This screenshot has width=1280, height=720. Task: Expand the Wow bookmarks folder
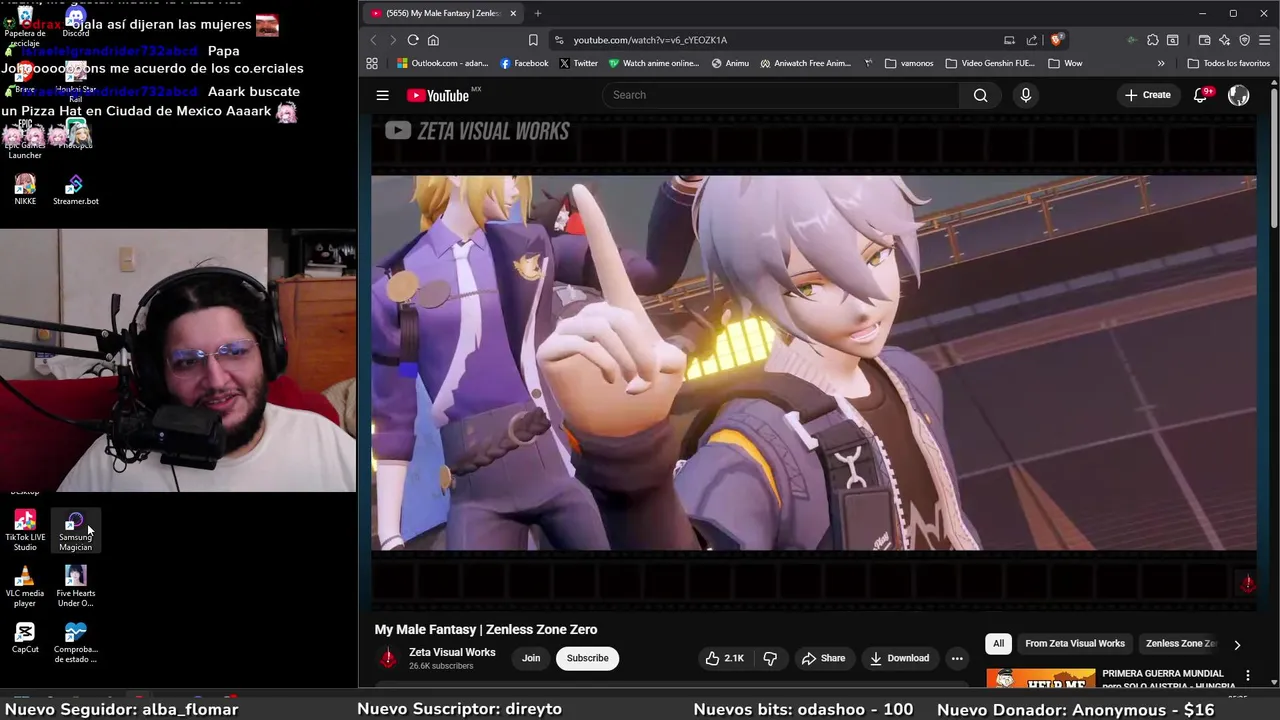[1065, 63]
